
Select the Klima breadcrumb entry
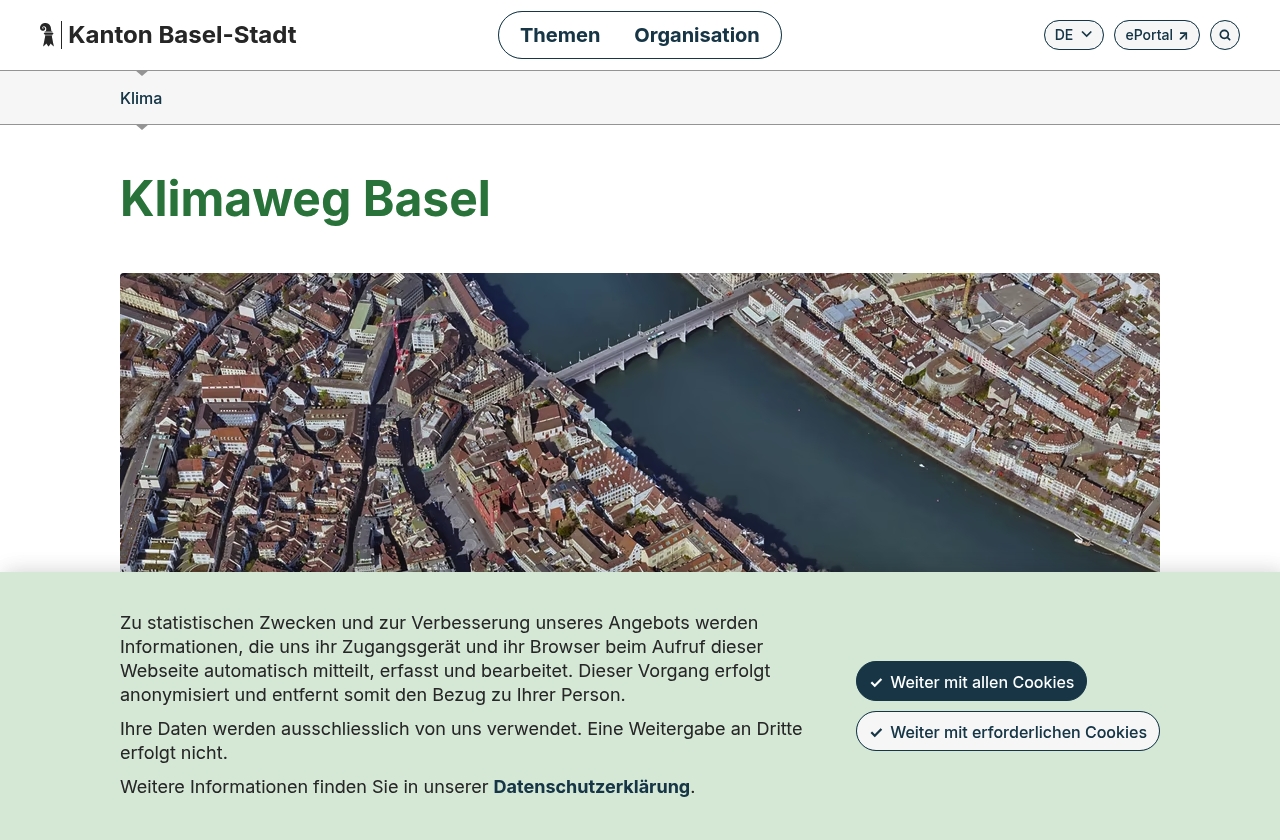click(140, 97)
